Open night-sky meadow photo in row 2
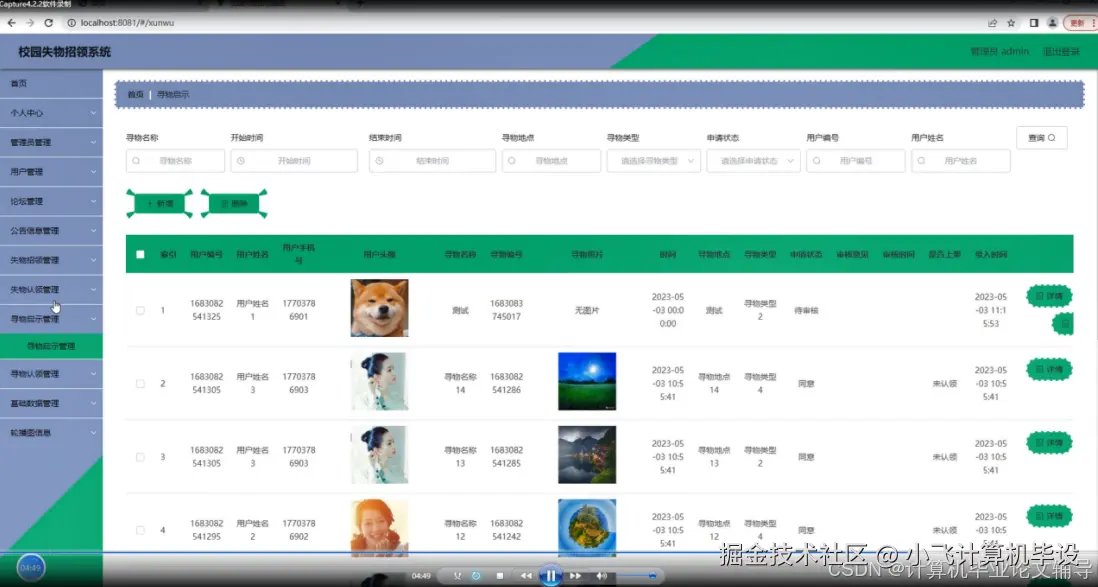The image size is (1098, 587). point(587,381)
